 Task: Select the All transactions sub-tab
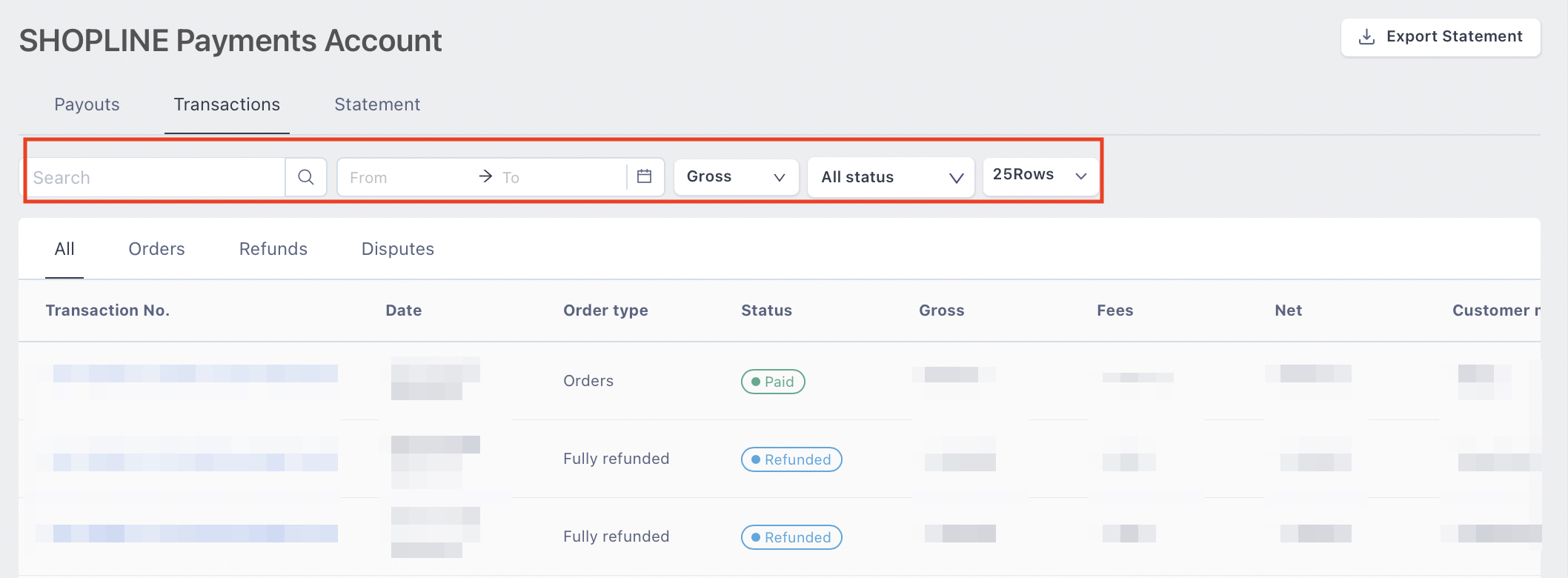(64, 249)
